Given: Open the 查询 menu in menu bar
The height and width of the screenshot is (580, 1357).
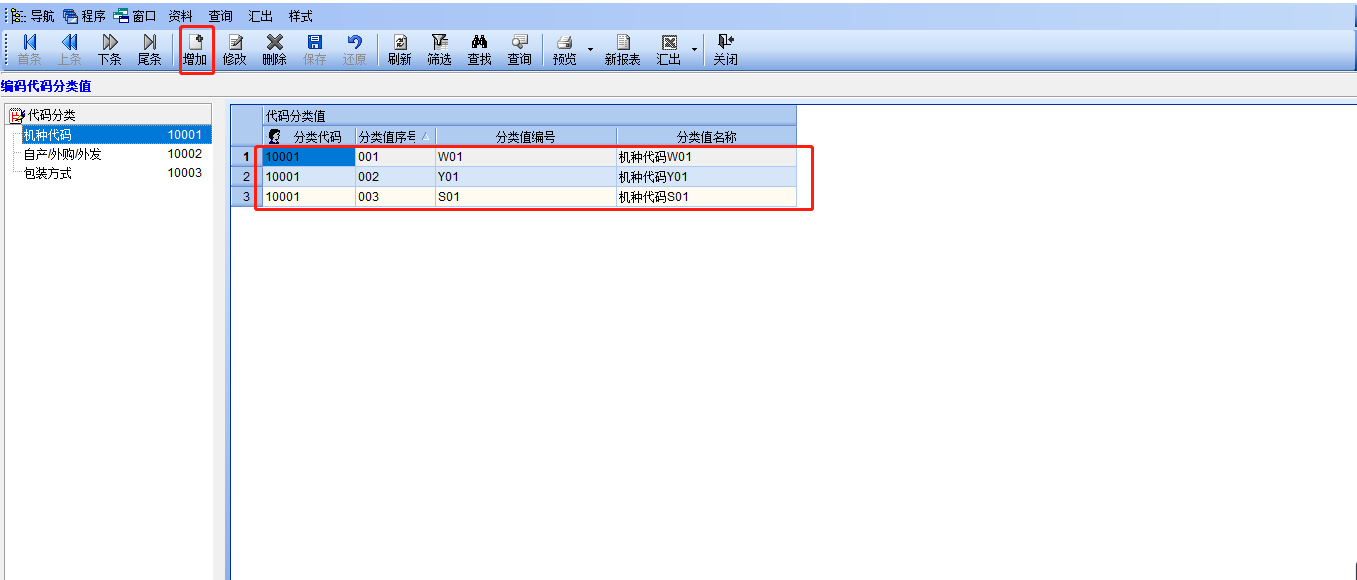Looking at the screenshot, I should point(221,16).
